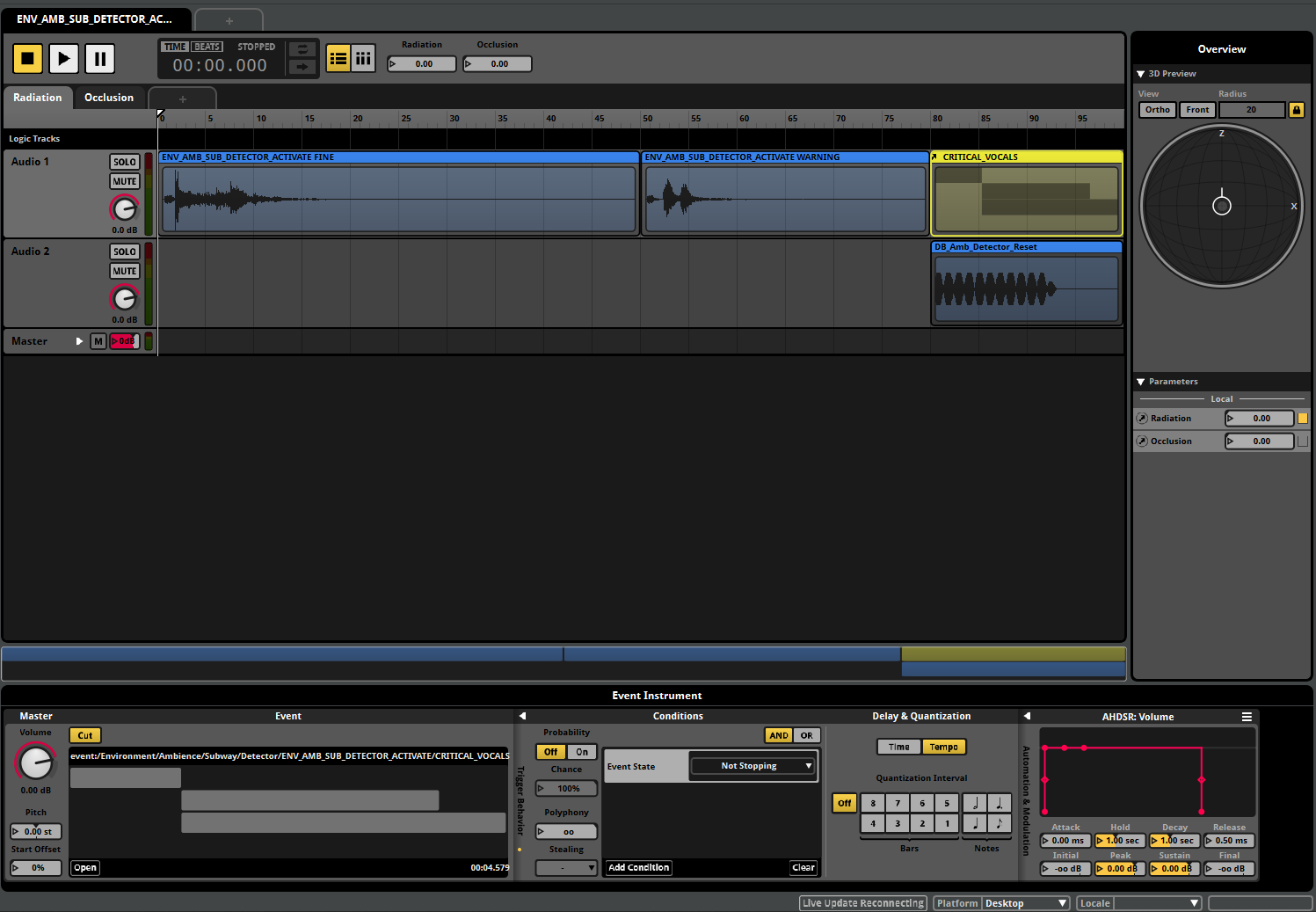Click the Occlusion parameter knob icon in Overview
This screenshot has height=912, width=1316.
[1142, 441]
